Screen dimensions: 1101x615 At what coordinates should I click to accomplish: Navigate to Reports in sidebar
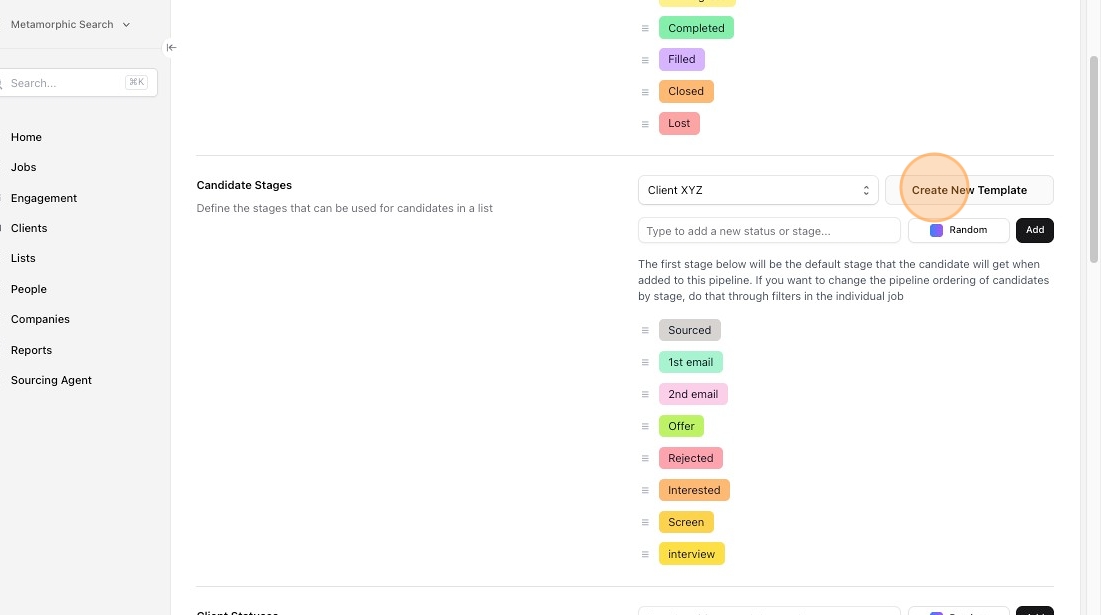(x=31, y=350)
